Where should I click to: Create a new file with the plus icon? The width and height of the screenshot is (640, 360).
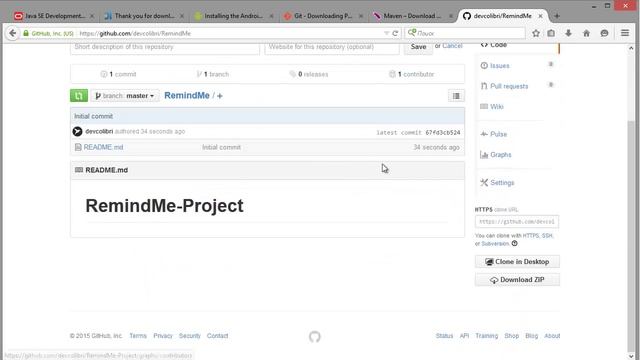point(220,96)
